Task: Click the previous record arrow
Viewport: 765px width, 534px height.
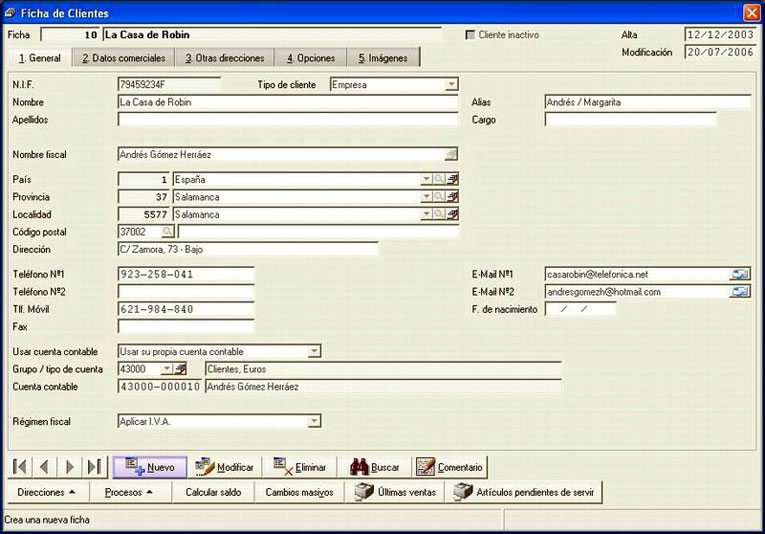Action: tap(44, 467)
